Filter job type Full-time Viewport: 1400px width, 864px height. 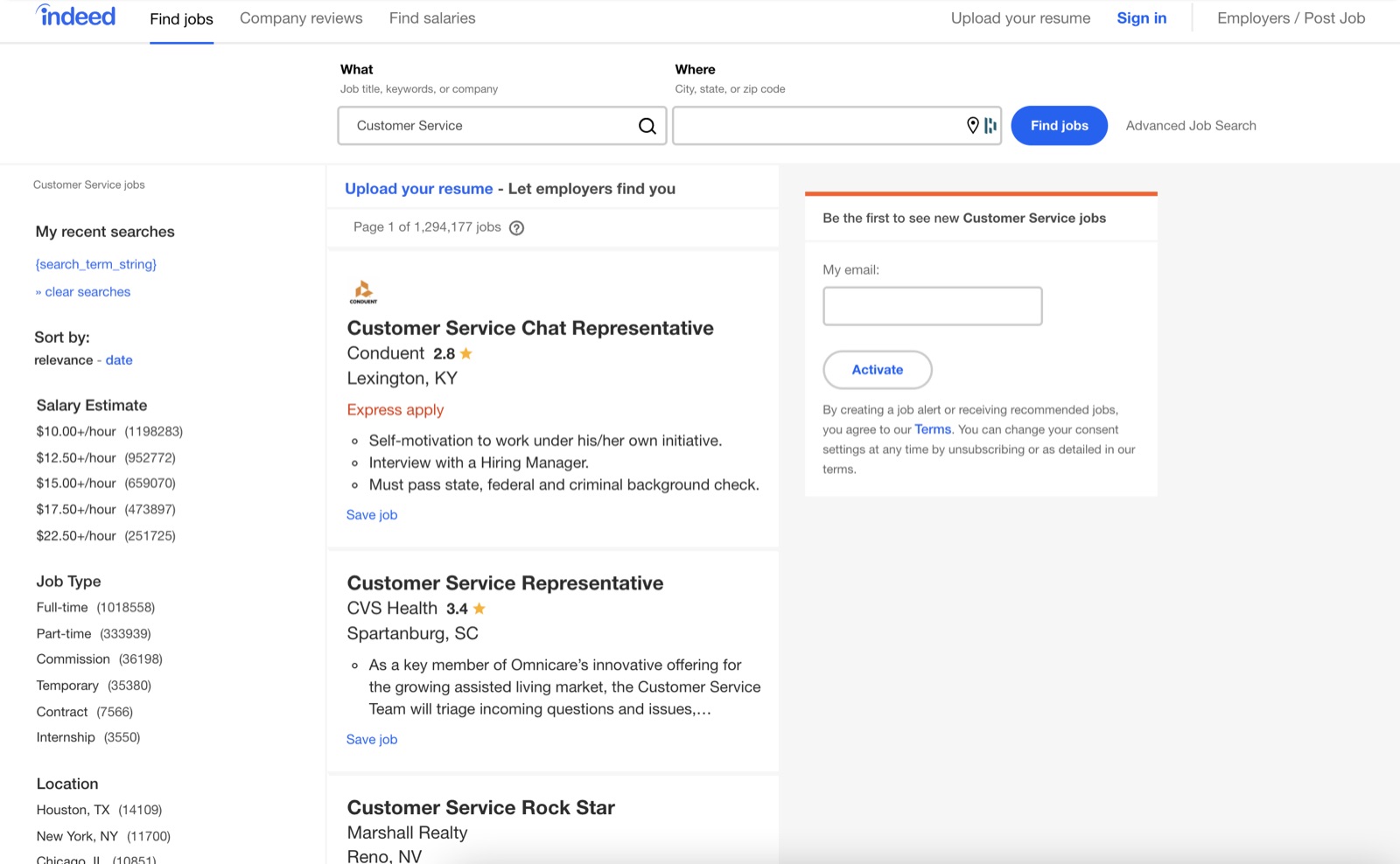(x=95, y=608)
